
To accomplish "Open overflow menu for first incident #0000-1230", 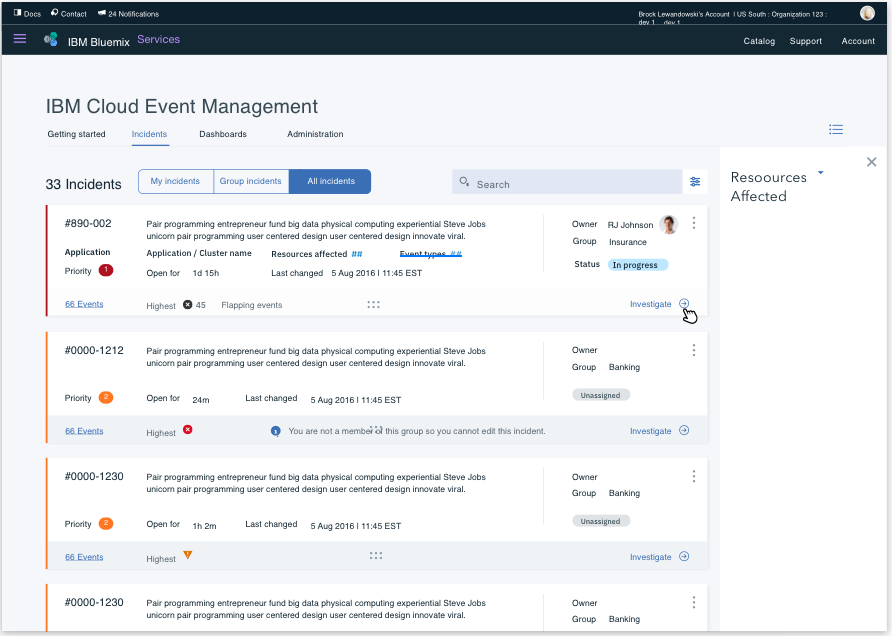I will [x=693, y=476].
